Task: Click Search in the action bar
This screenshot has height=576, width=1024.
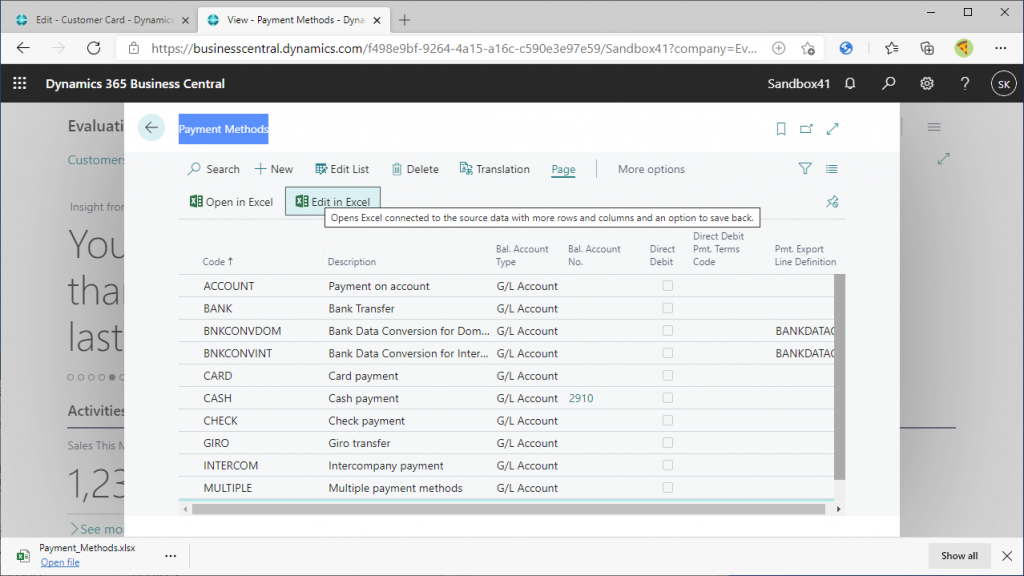Action: pos(214,169)
